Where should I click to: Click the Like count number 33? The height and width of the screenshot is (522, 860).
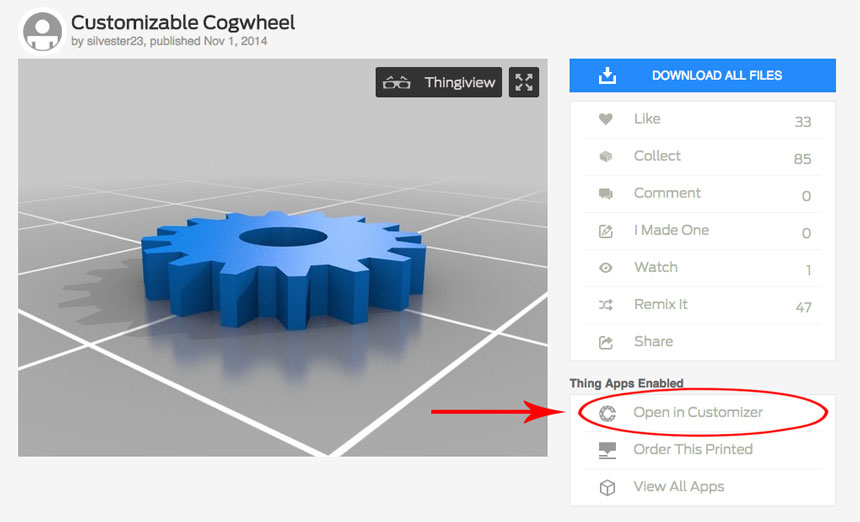(802, 122)
